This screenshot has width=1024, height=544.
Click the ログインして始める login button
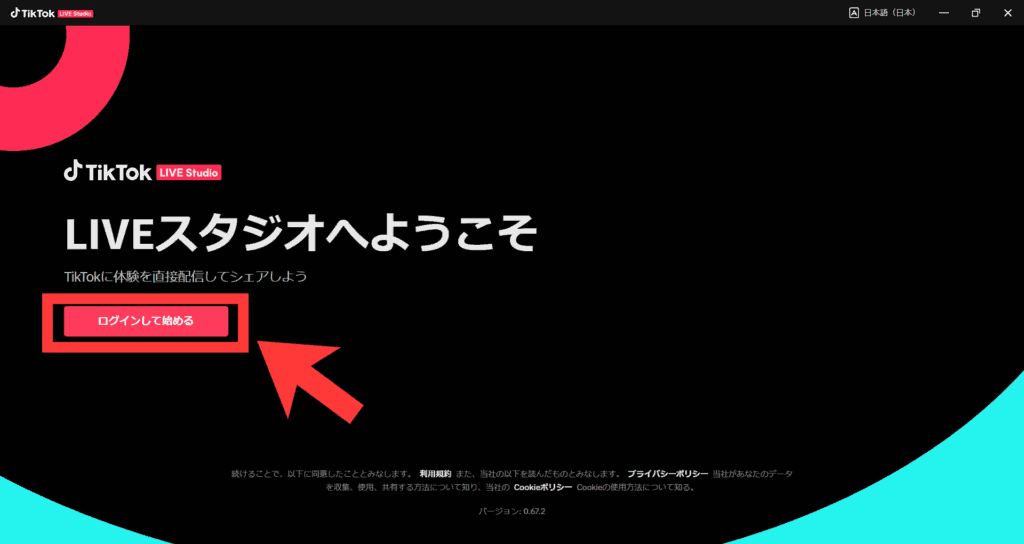(x=146, y=321)
